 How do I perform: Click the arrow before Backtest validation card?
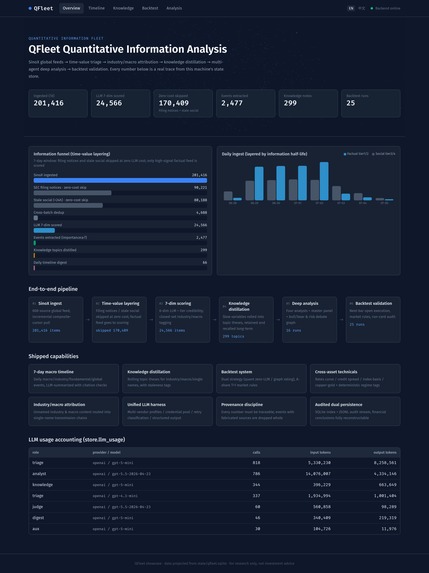tap(341, 319)
